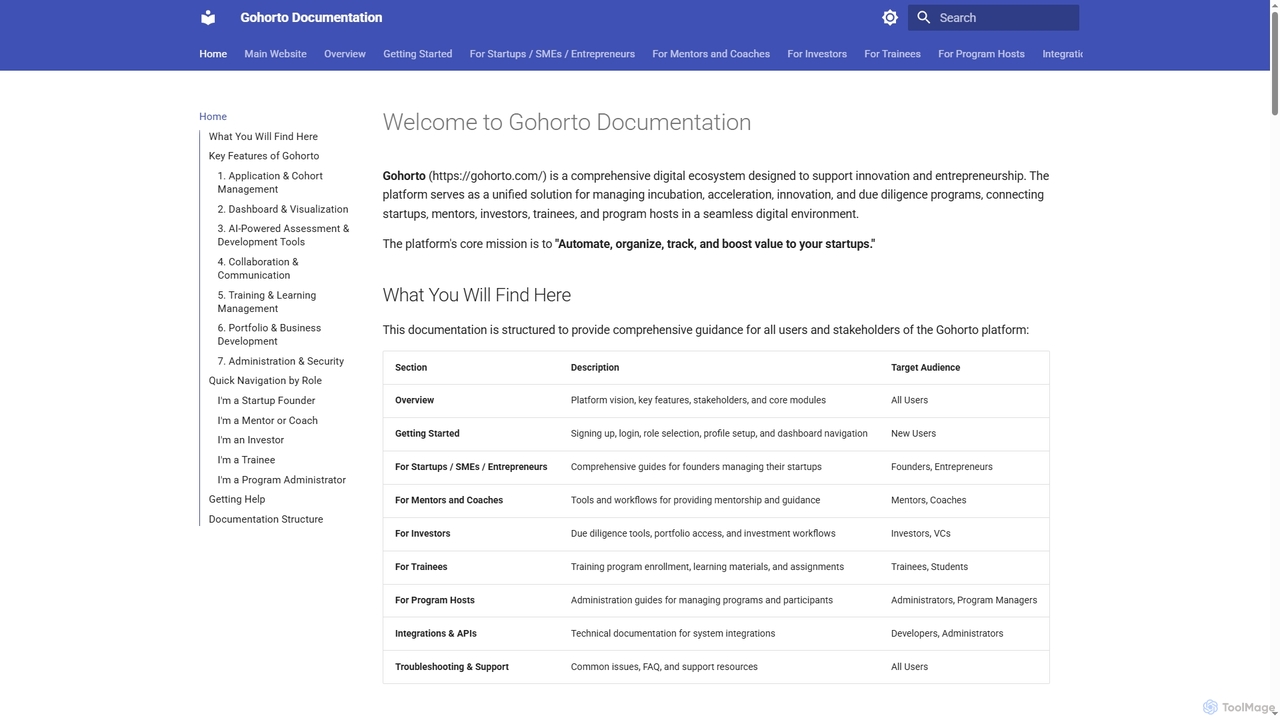Switch to the Overview tab
This screenshot has height=720, width=1280.
click(x=345, y=54)
